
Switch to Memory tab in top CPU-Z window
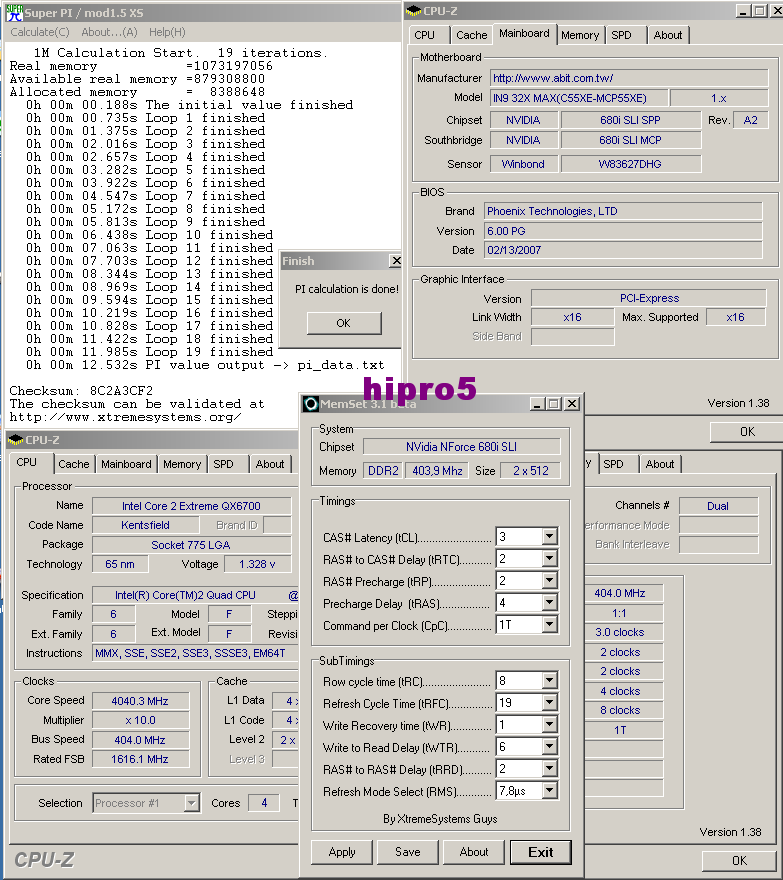click(x=580, y=35)
